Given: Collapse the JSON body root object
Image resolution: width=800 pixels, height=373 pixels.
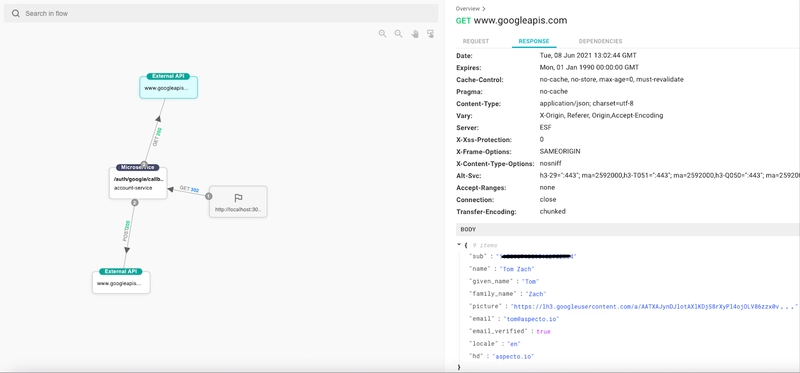Looking at the screenshot, I should point(459,245).
